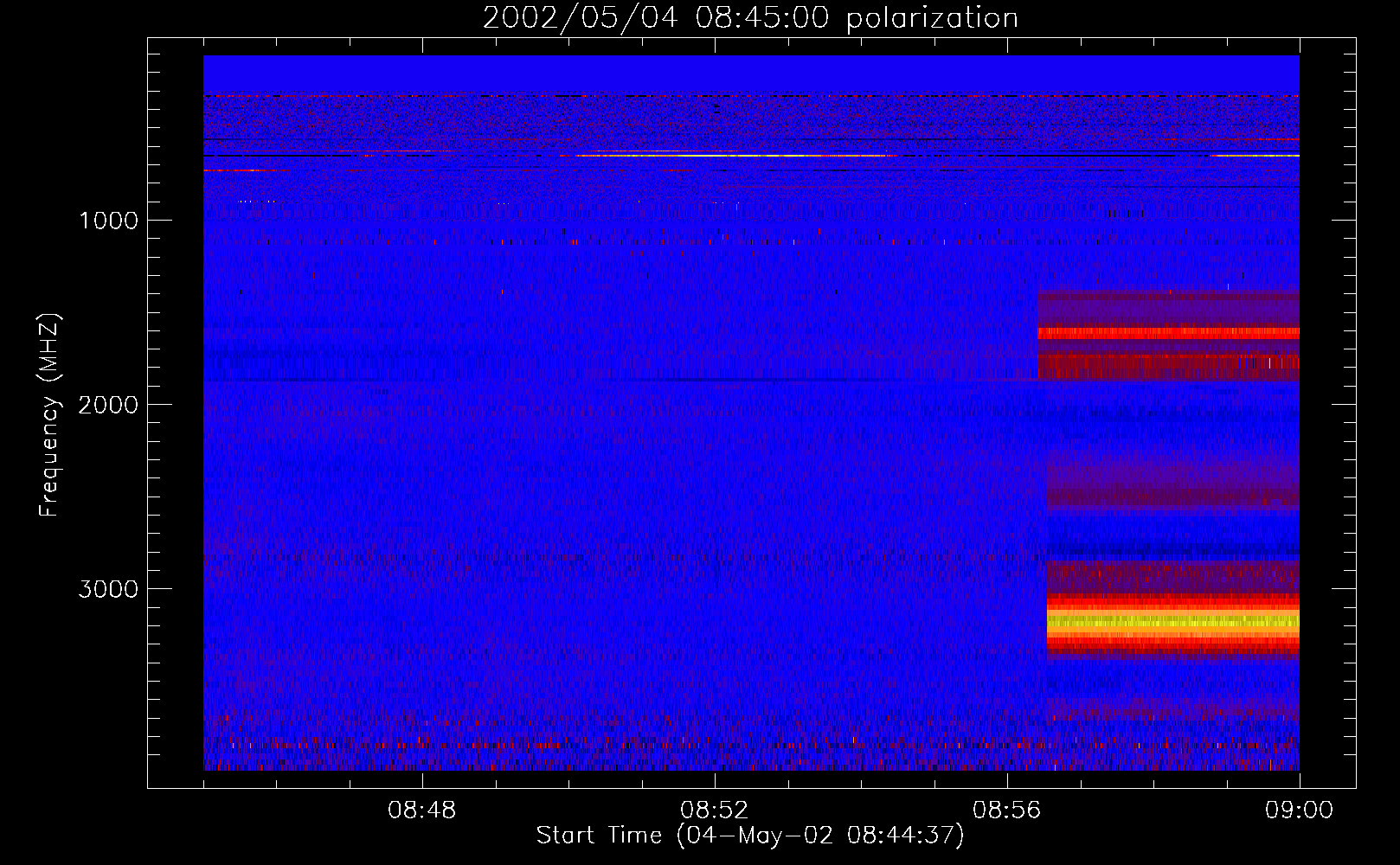
Task: Select the 08:48 time tick label
Action: [422, 811]
